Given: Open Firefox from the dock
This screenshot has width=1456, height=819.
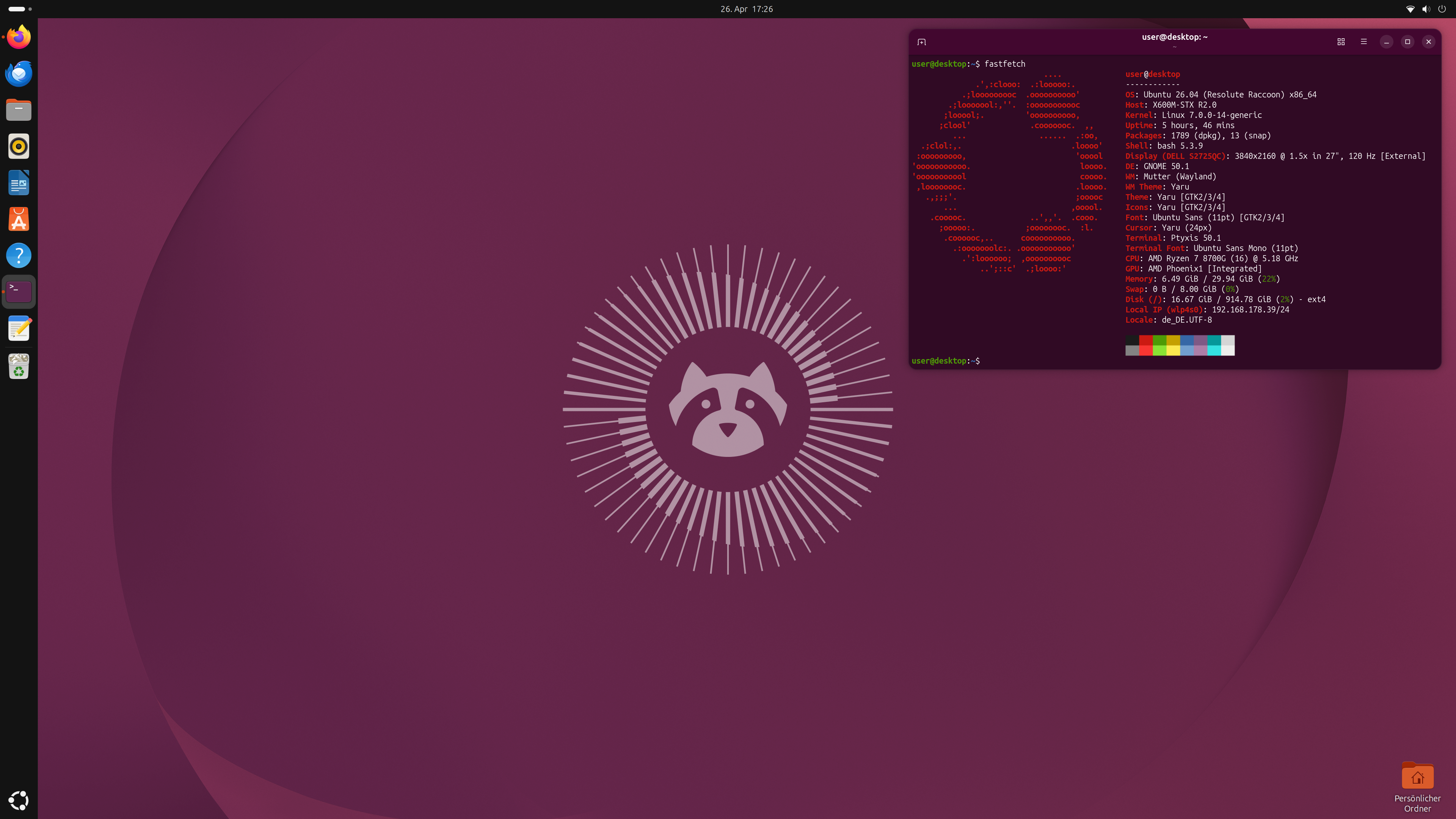Looking at the screenshot, I should (x=19, y=37).
